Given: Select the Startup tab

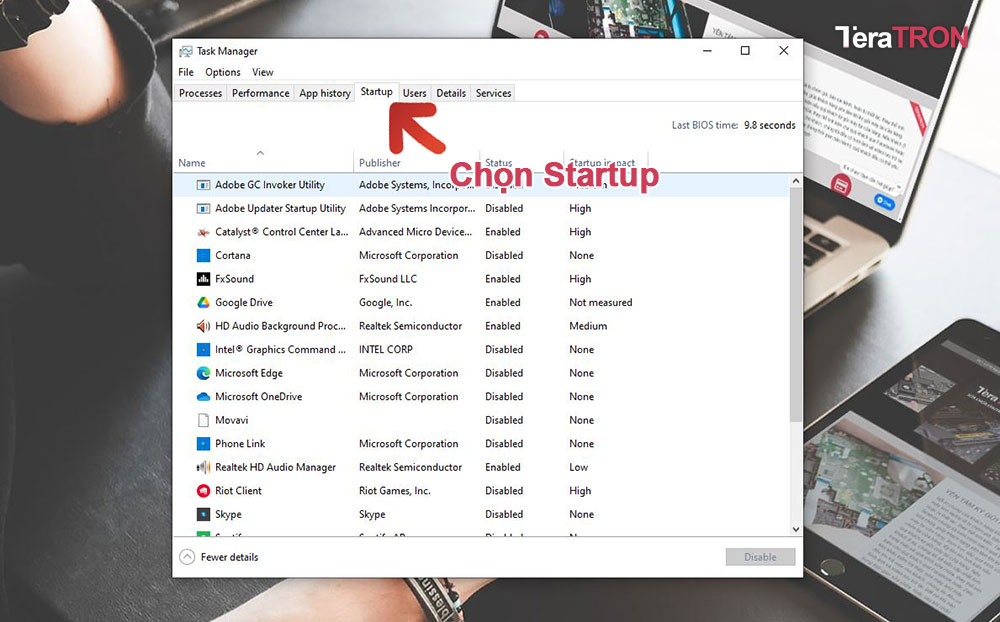Looking at the screenshot, I should [376, 92].
